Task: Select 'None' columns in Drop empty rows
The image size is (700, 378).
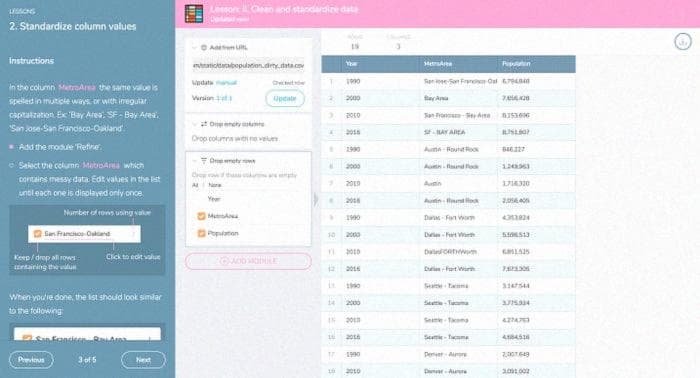Action: click(x=215, y=185)
